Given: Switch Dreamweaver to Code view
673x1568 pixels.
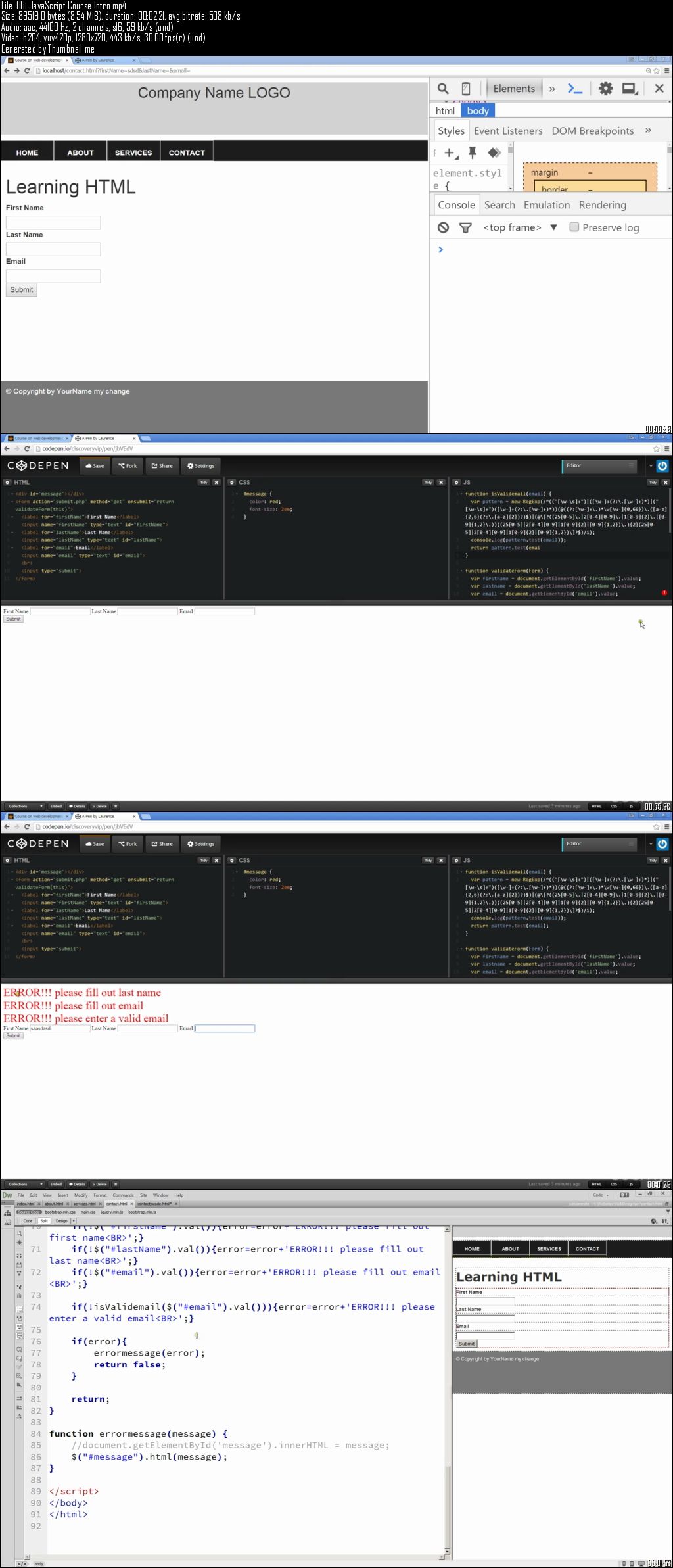Looking at the screenshot, I should 28,1220.
